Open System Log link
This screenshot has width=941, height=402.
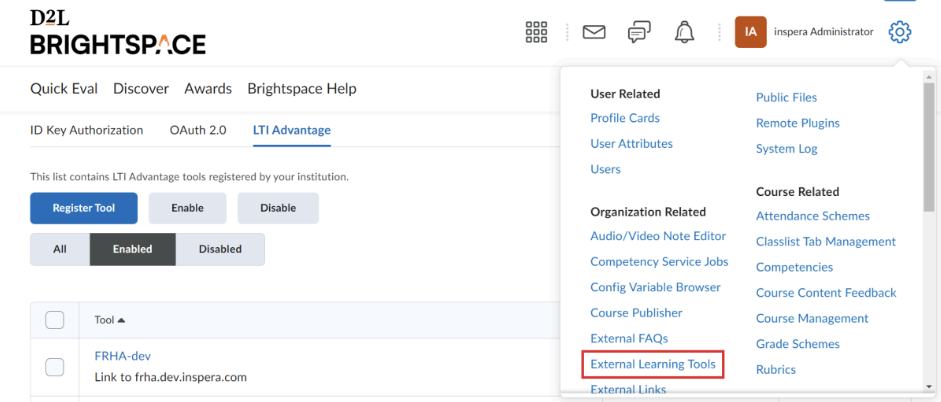click(x=787, y=149)
